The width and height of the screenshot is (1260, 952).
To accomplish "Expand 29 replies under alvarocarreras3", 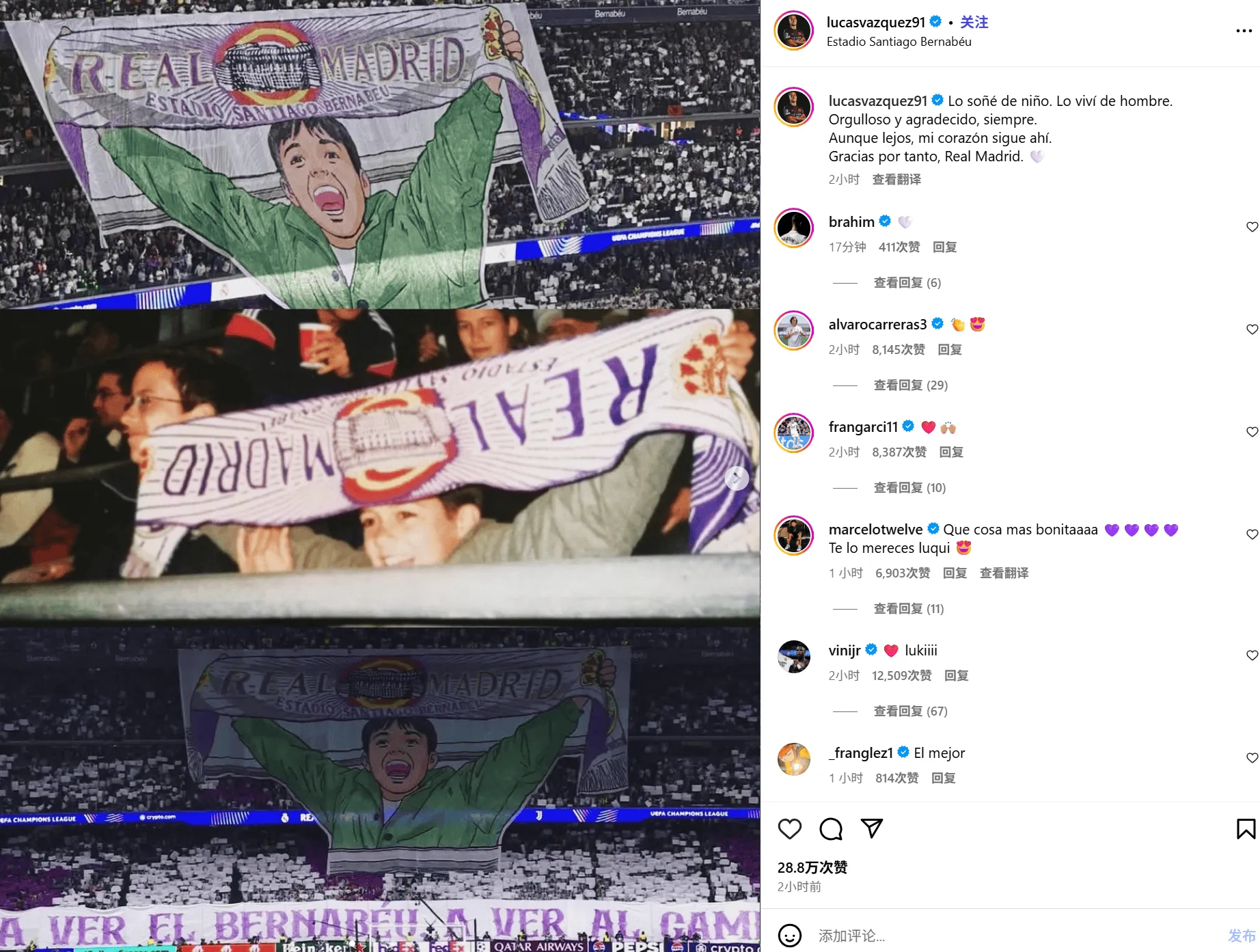I will point(910,385).
